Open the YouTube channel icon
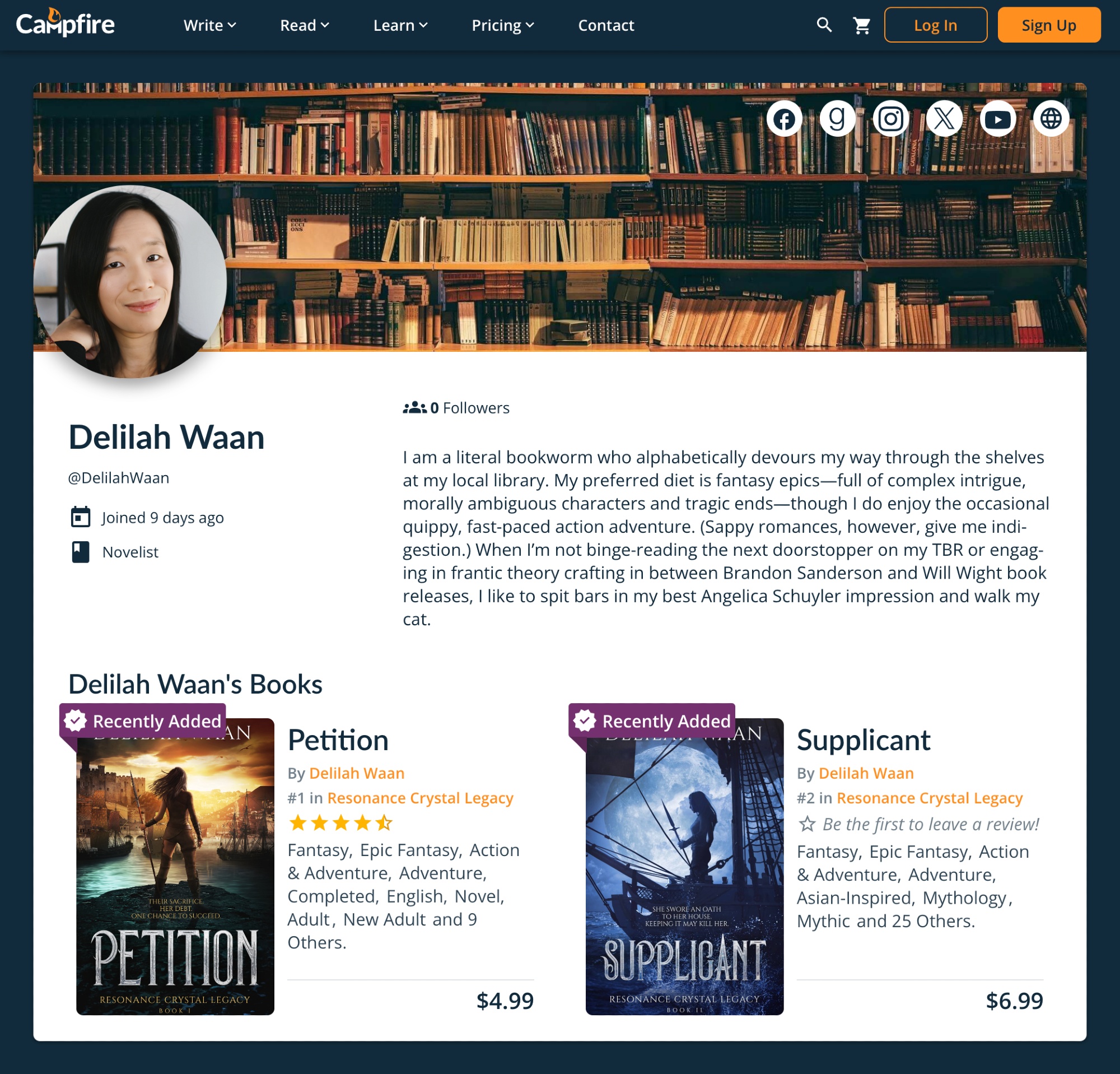Image resolution: width=1120 pixels, height=1074 pixels. coord(998,119)
